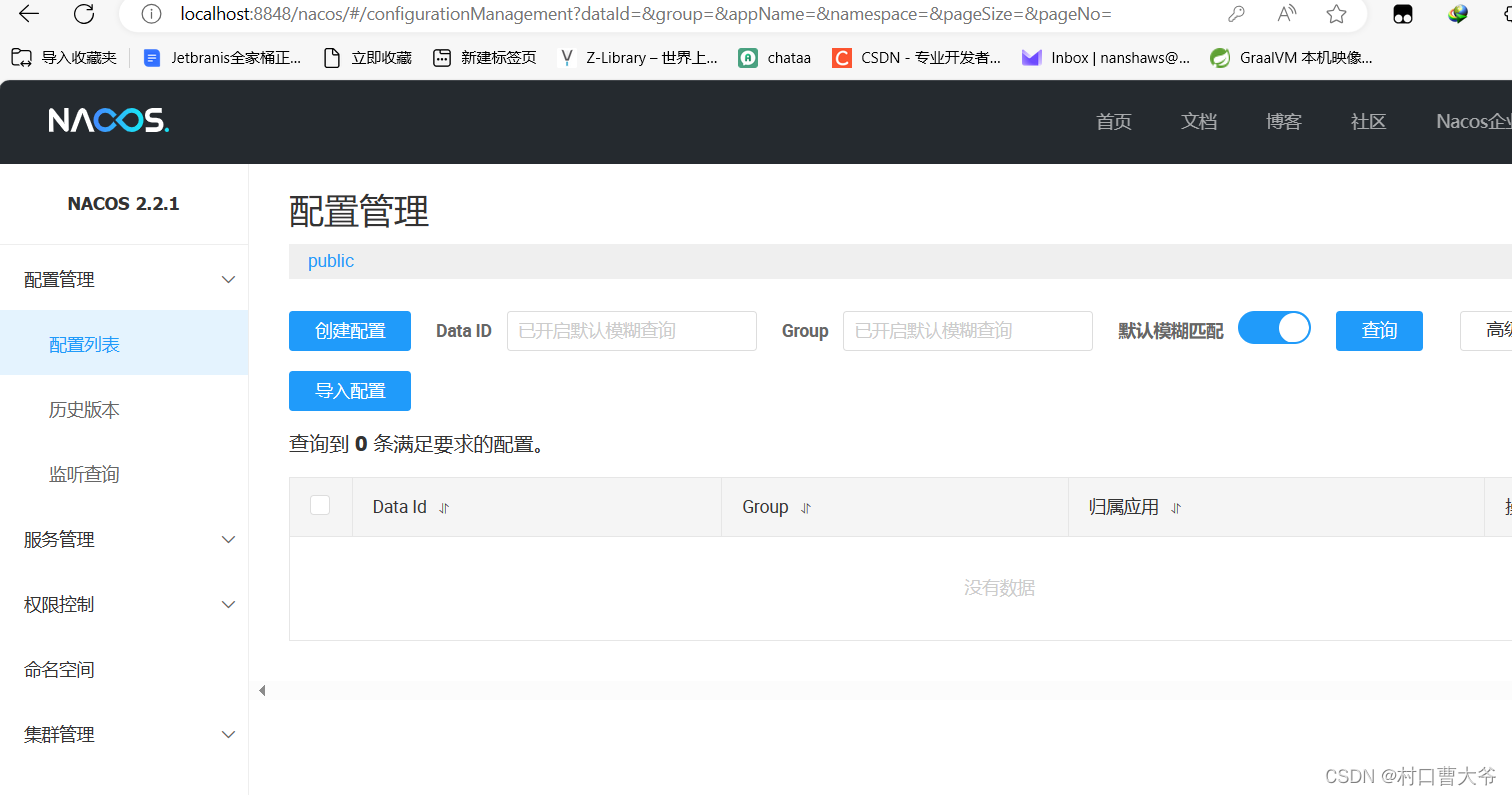The height and width of the screenshot is (795, 1512).
Task: Click the browser back arrow
Action: click(x=27, y=14)
